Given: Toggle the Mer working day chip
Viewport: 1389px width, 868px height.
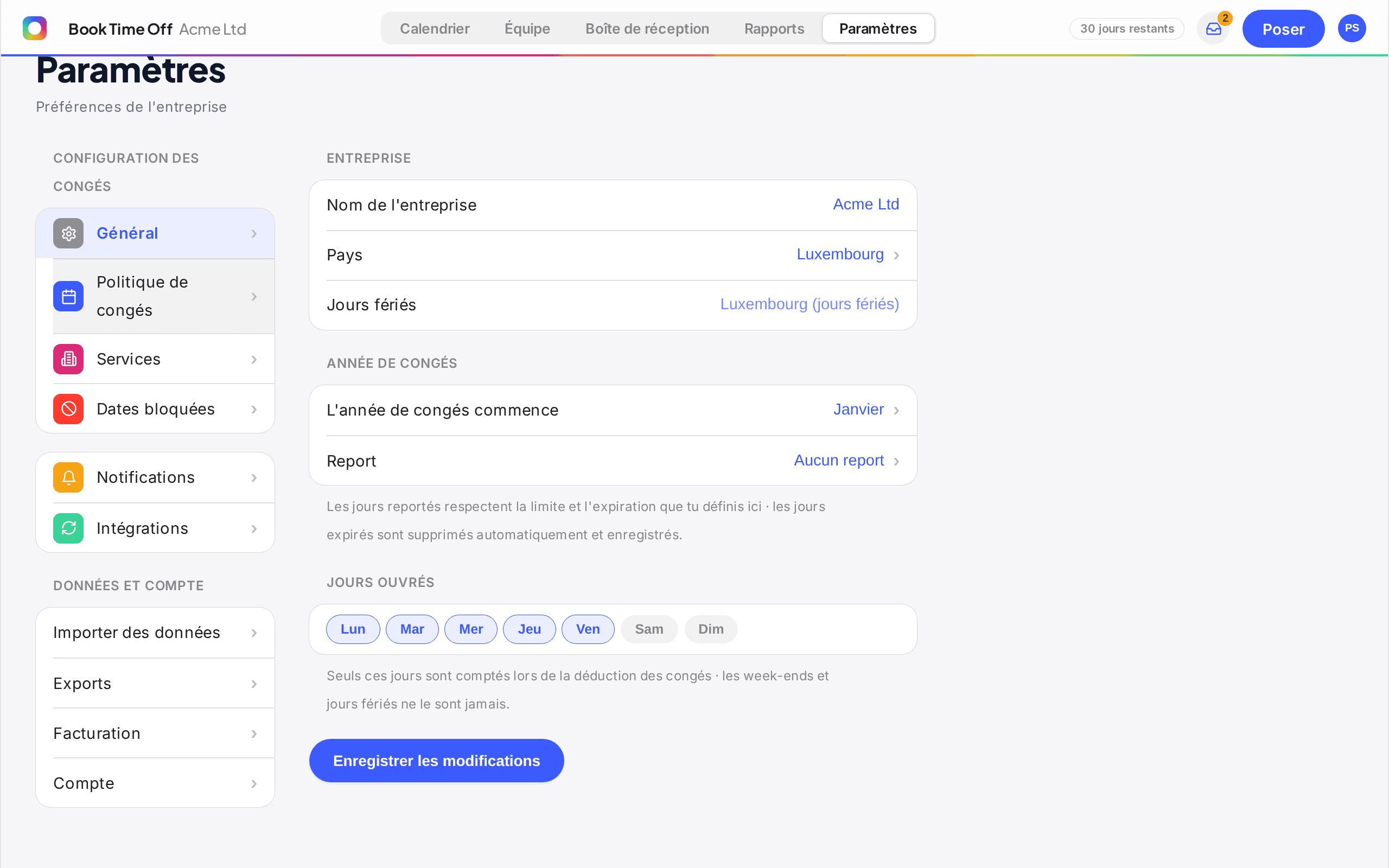Looking at the screenshot, I should 470,629.
